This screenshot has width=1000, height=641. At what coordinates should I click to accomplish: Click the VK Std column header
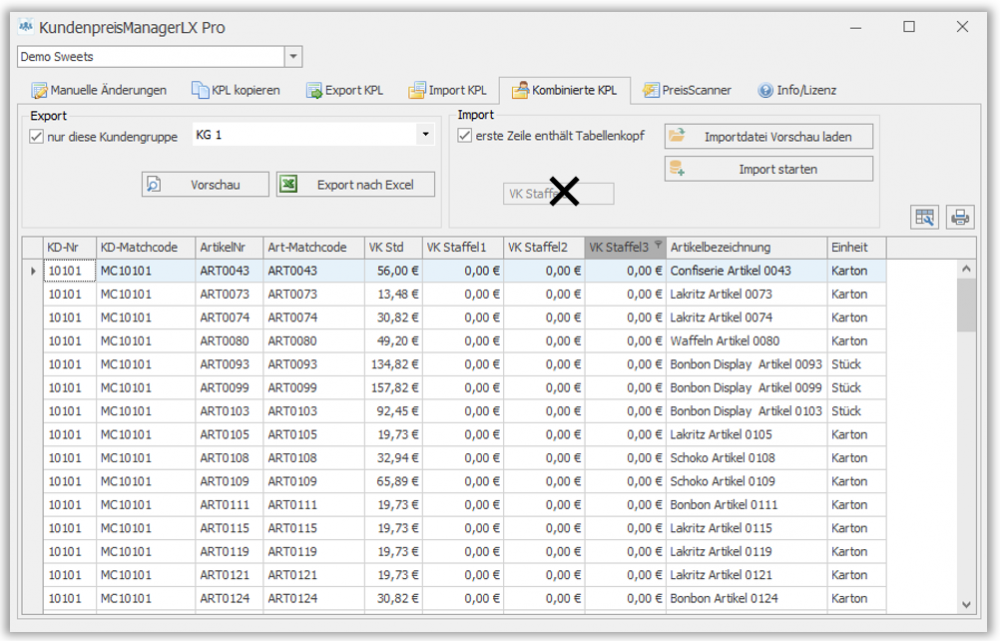point(393,247)
